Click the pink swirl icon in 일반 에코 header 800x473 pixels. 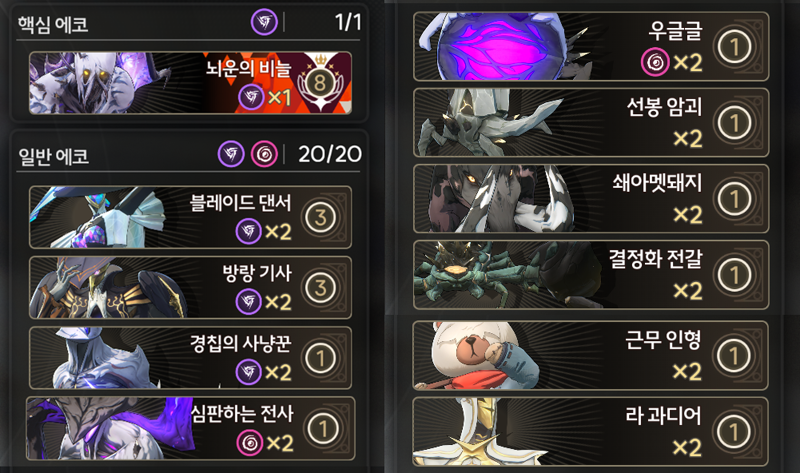(264, 154)
